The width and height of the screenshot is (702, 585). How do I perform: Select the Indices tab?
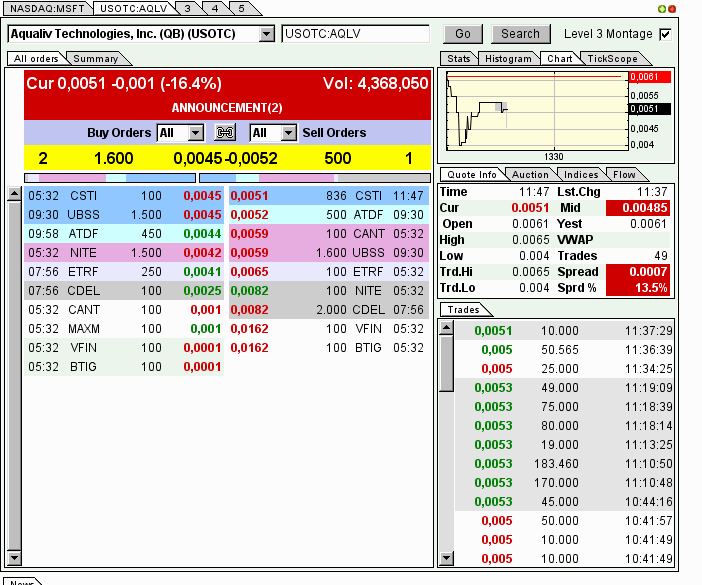[x=581, y=175]
